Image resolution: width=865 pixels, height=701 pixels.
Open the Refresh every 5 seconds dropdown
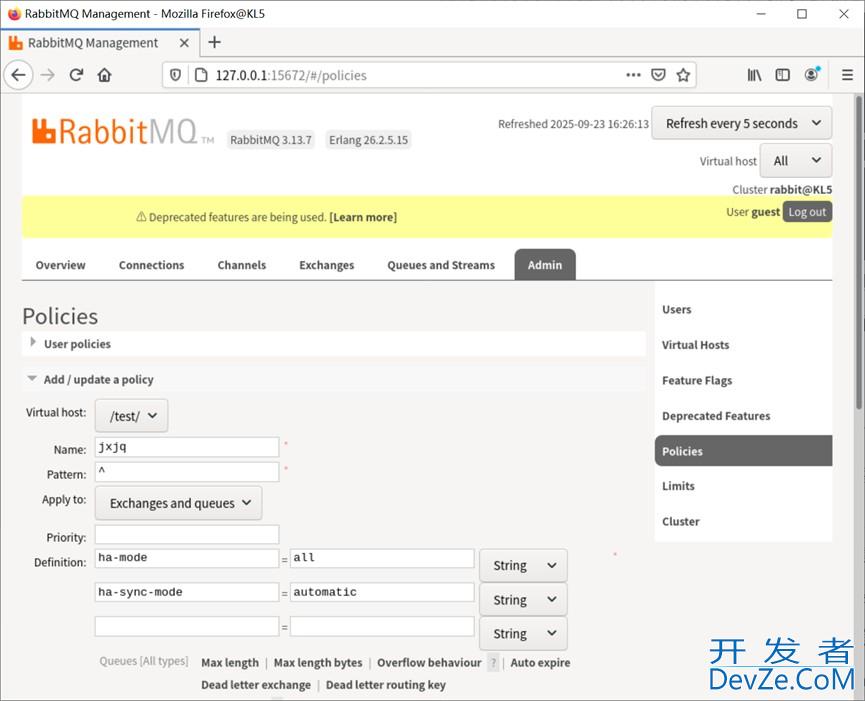pos(741,124)
